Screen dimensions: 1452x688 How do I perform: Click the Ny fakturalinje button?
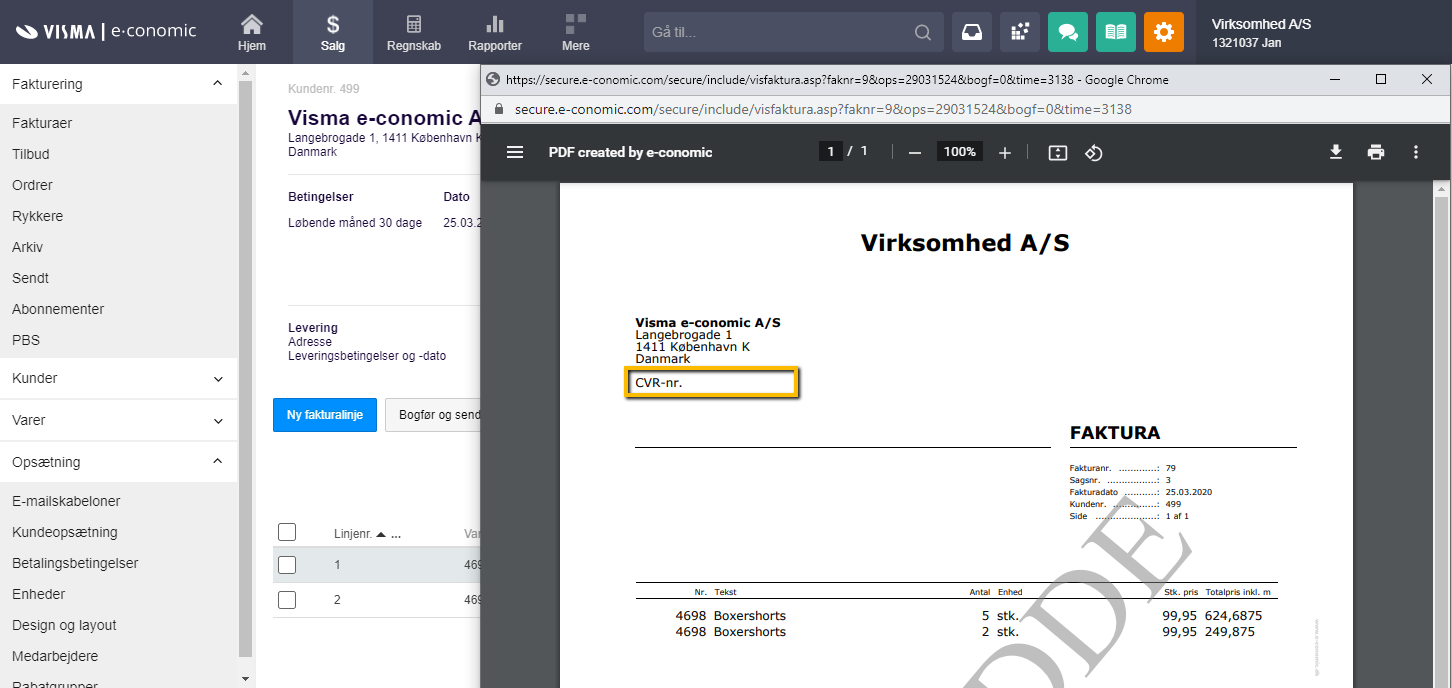pyautogui.click(x=324, y=415)
